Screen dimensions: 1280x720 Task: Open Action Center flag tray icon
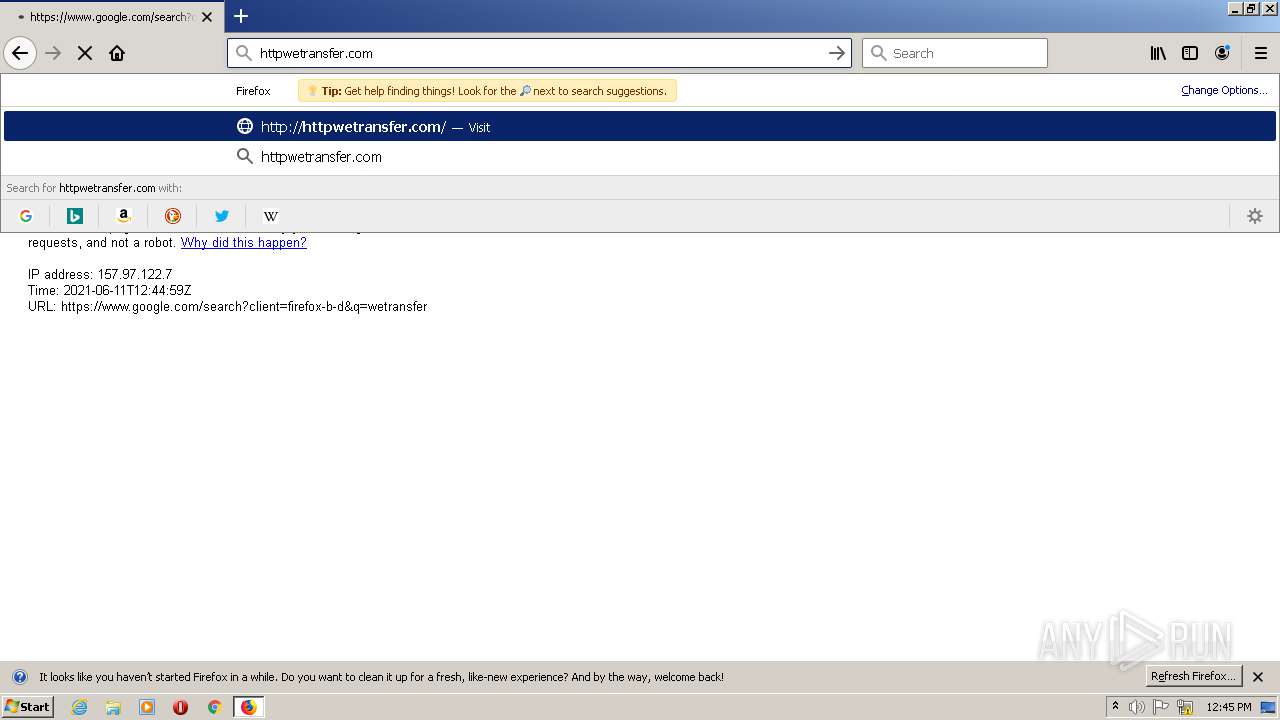pyautogui.click(x=1161, y=707)
